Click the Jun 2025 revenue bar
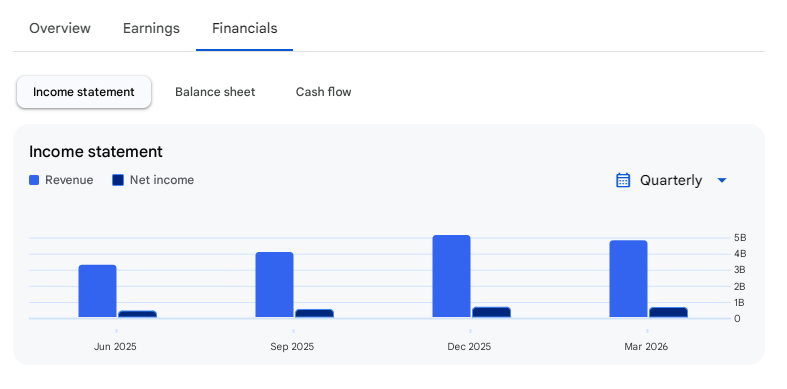 [97, 291]
